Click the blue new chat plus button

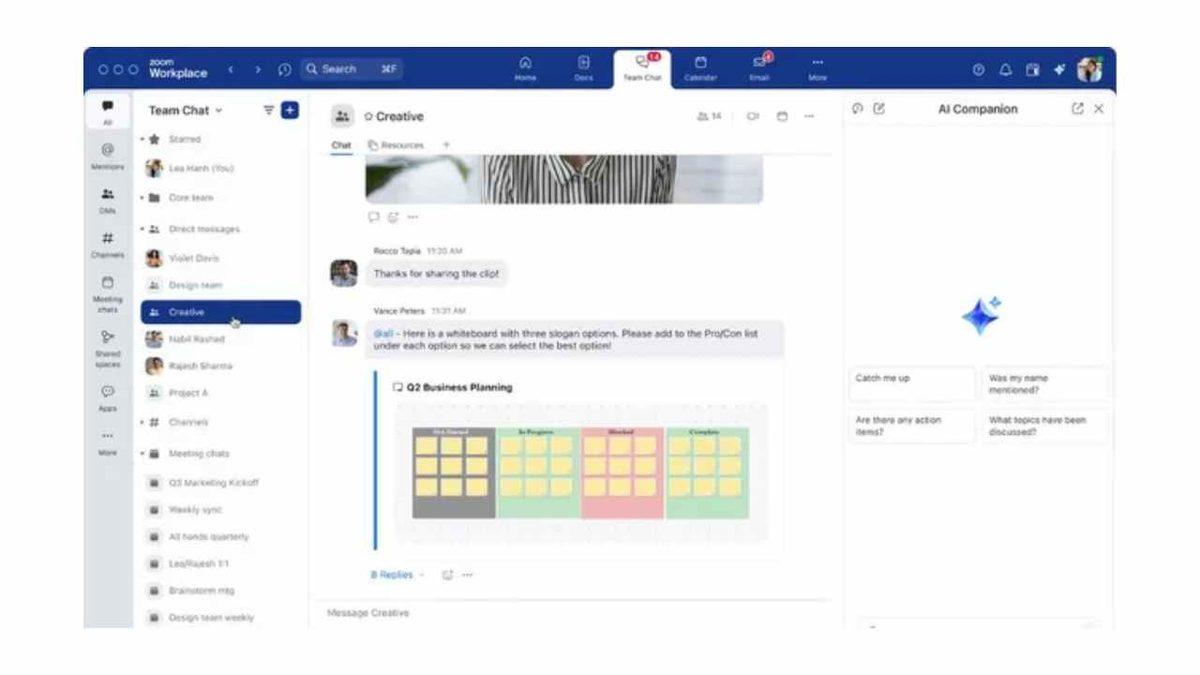289,111
